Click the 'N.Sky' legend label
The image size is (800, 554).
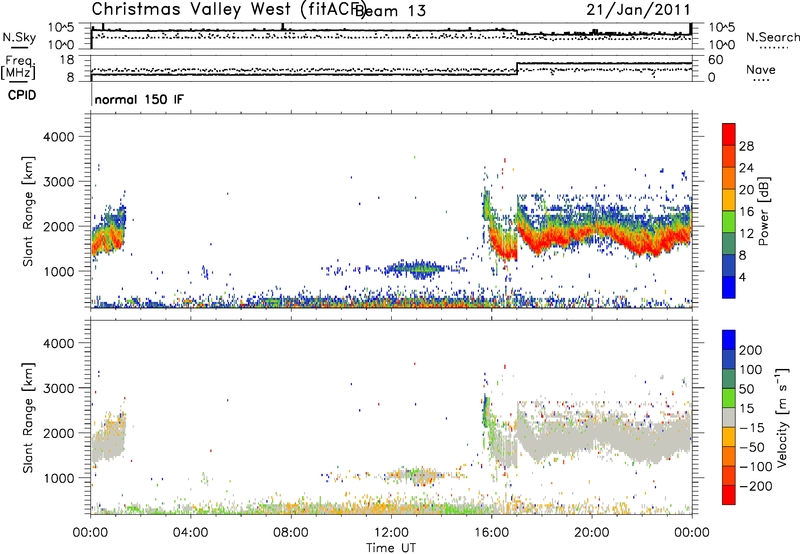19,37
